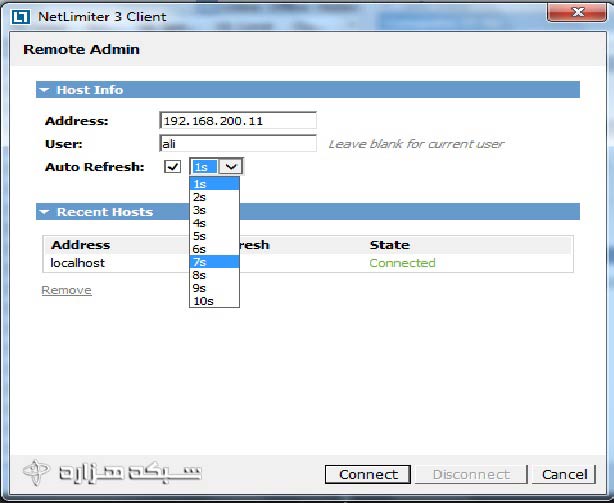Collapse the Host Info section

pos(44,90)
